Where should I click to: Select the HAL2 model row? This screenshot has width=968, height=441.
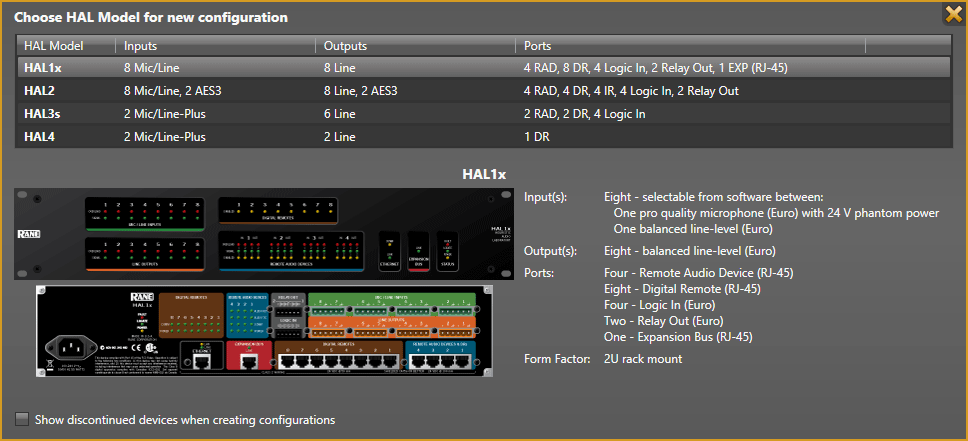pyautogui.click(x=483, y=91)
